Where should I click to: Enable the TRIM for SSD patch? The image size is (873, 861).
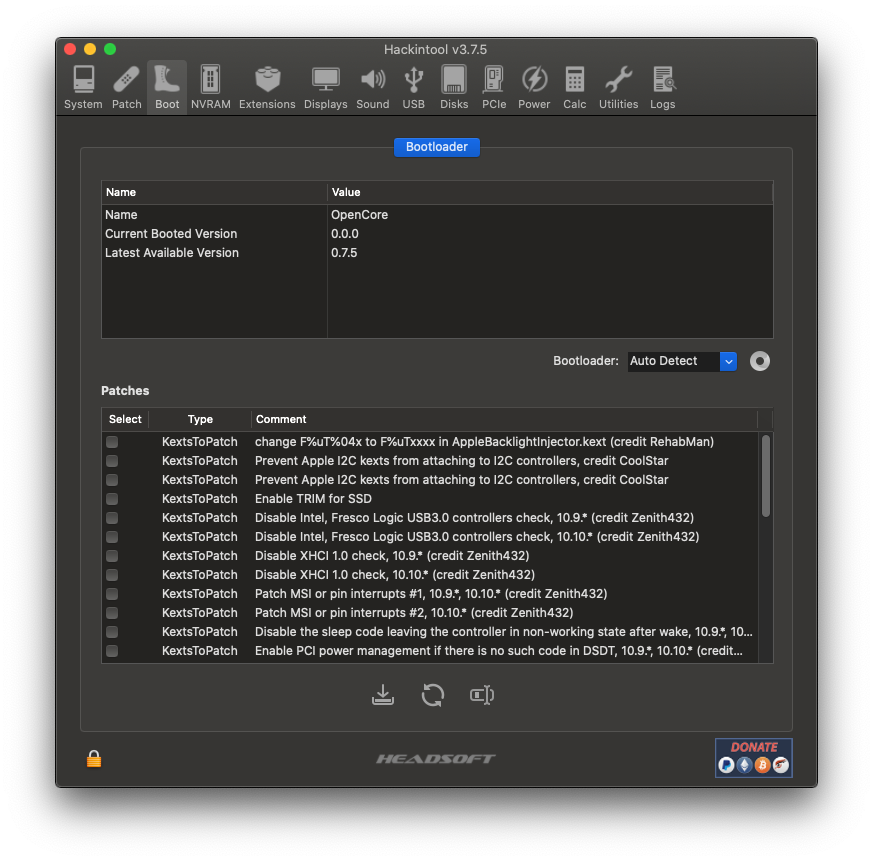coord(111,498)
